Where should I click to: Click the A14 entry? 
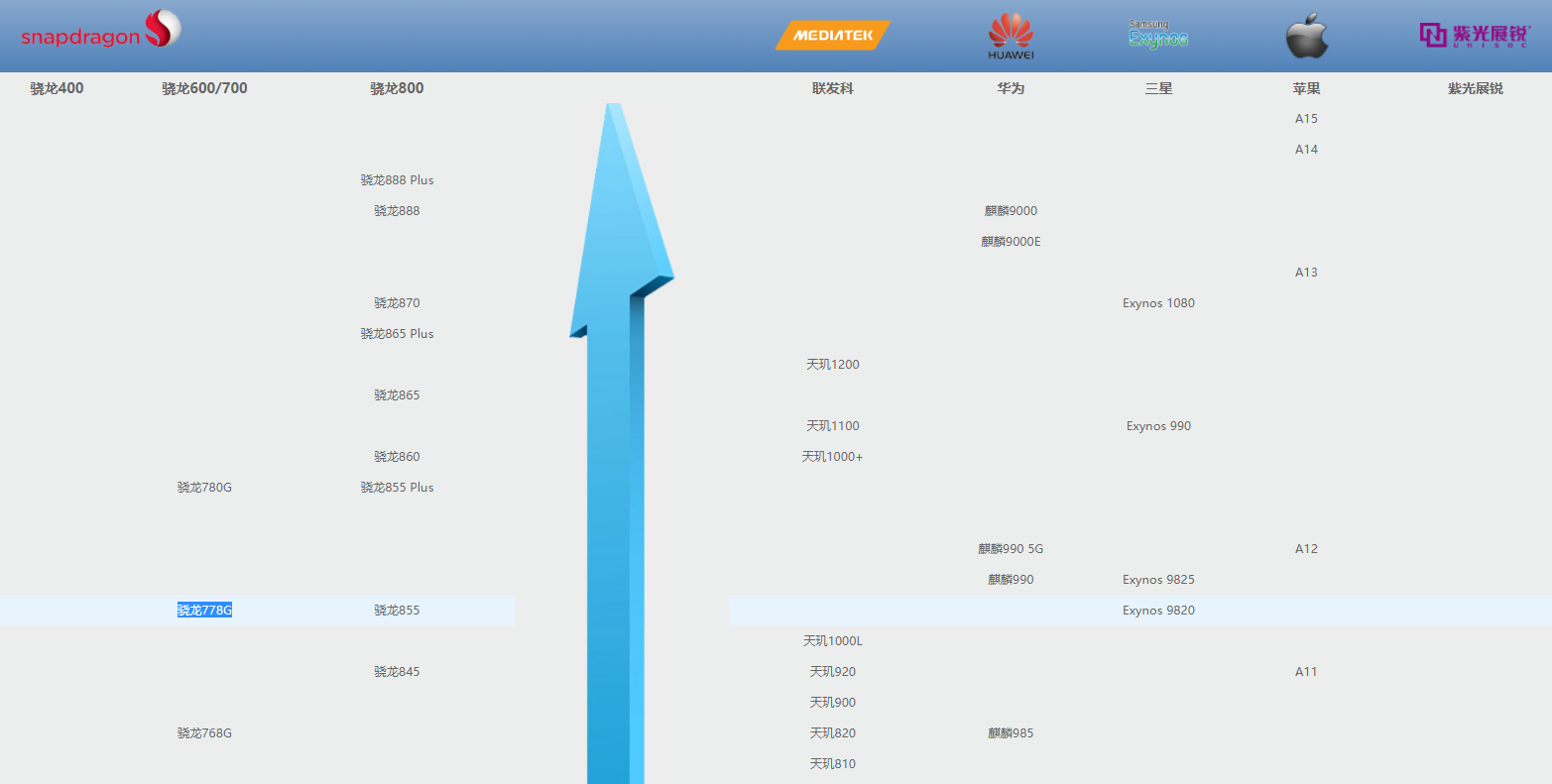pos(1306,150)
